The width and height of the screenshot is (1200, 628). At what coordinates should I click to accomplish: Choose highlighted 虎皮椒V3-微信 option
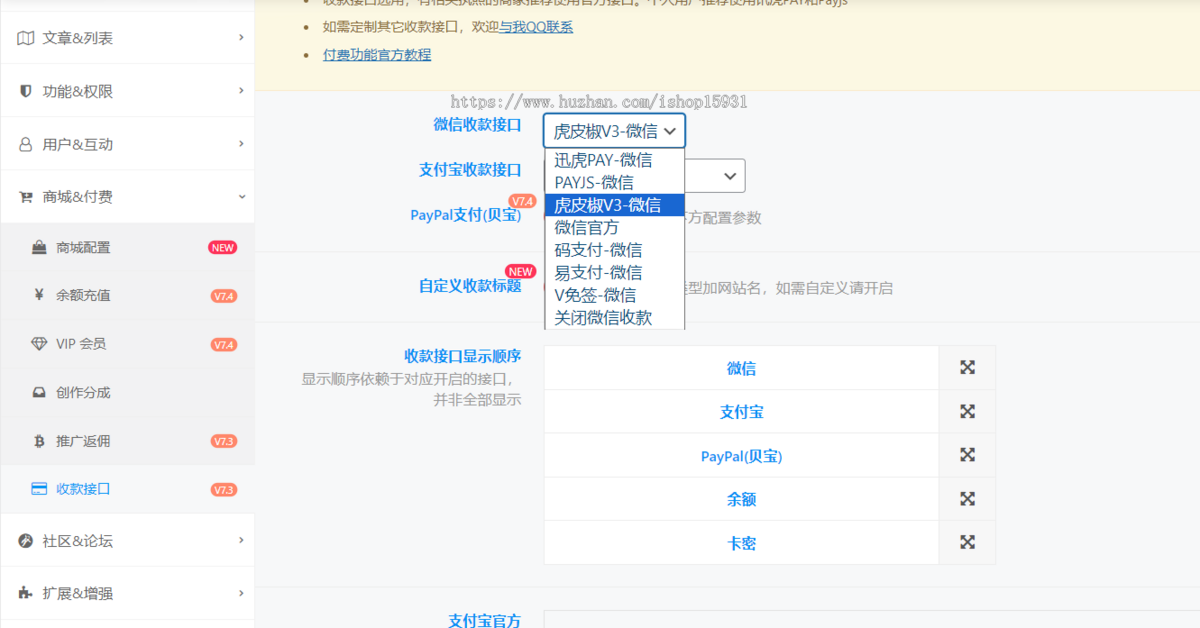[x=614, y=205]
